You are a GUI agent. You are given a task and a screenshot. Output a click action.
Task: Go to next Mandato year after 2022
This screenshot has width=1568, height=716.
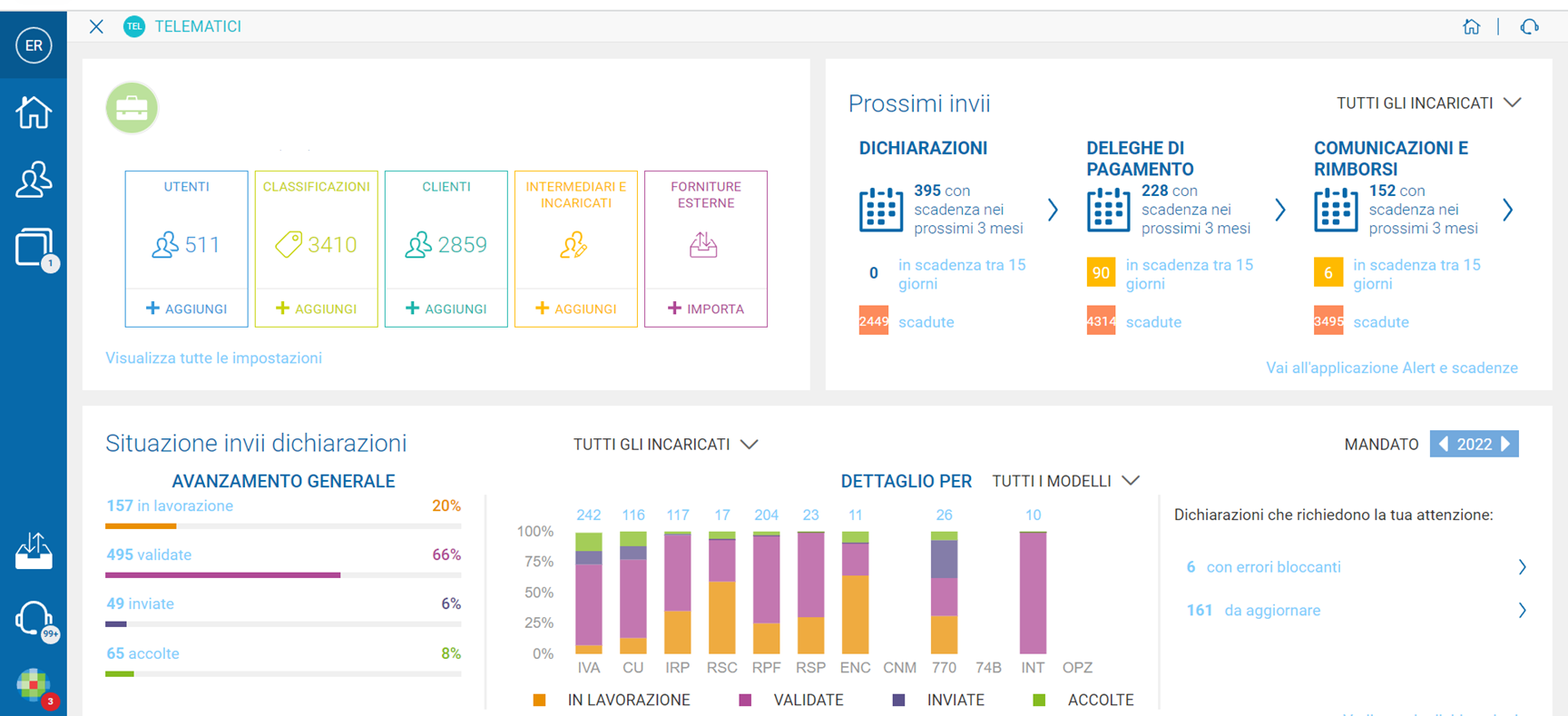coord(1506,444)
